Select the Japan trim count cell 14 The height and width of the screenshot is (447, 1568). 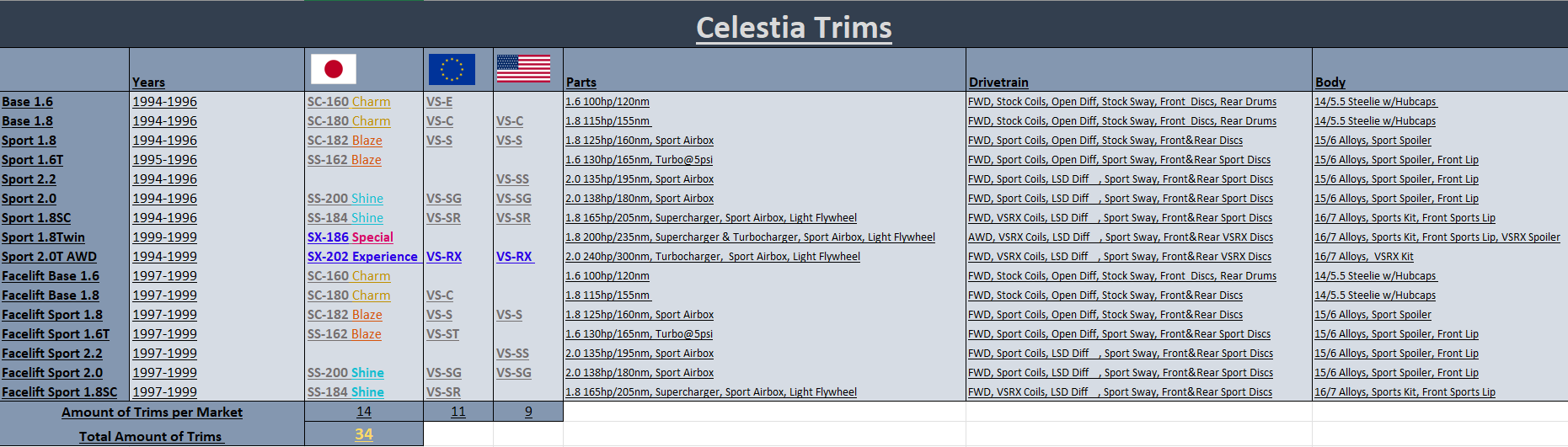click(x=364, y=412)
